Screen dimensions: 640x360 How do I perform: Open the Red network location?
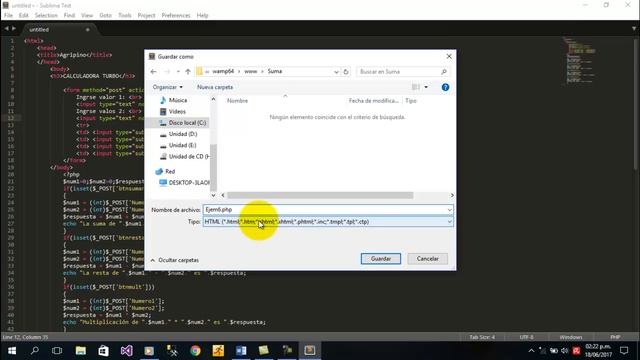(170, 171)
